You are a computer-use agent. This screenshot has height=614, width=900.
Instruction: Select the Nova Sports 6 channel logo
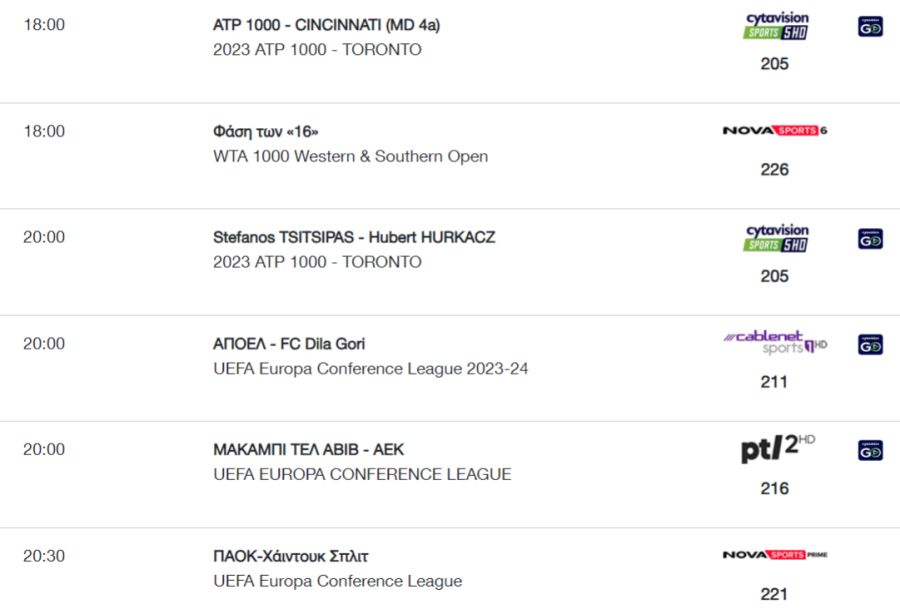[x=775, y=131]
